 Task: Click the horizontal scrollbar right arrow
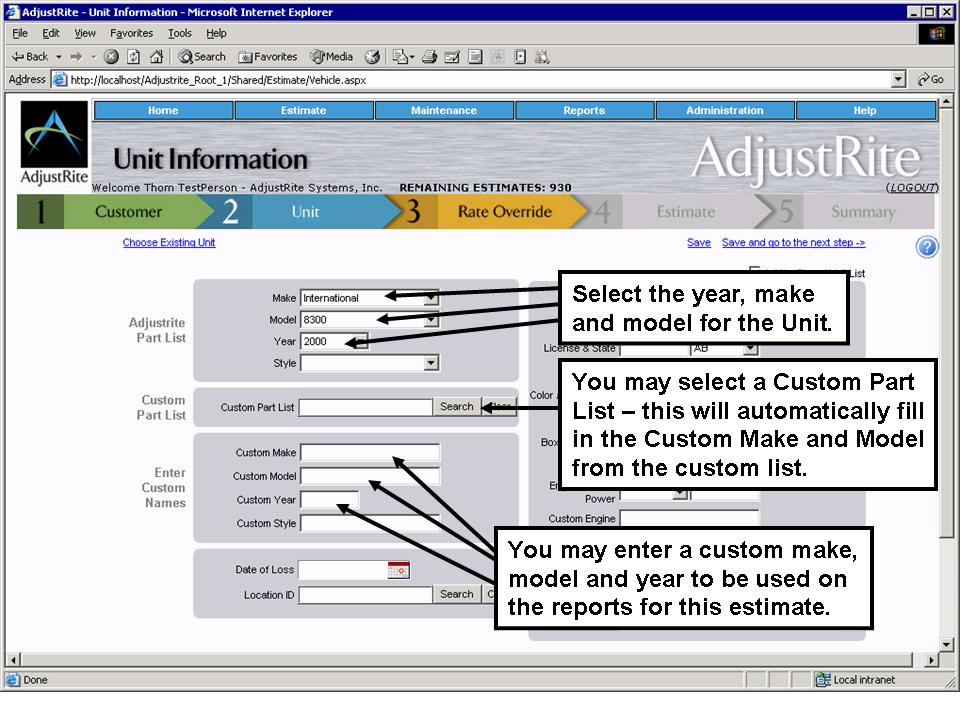tap(931, 660)
